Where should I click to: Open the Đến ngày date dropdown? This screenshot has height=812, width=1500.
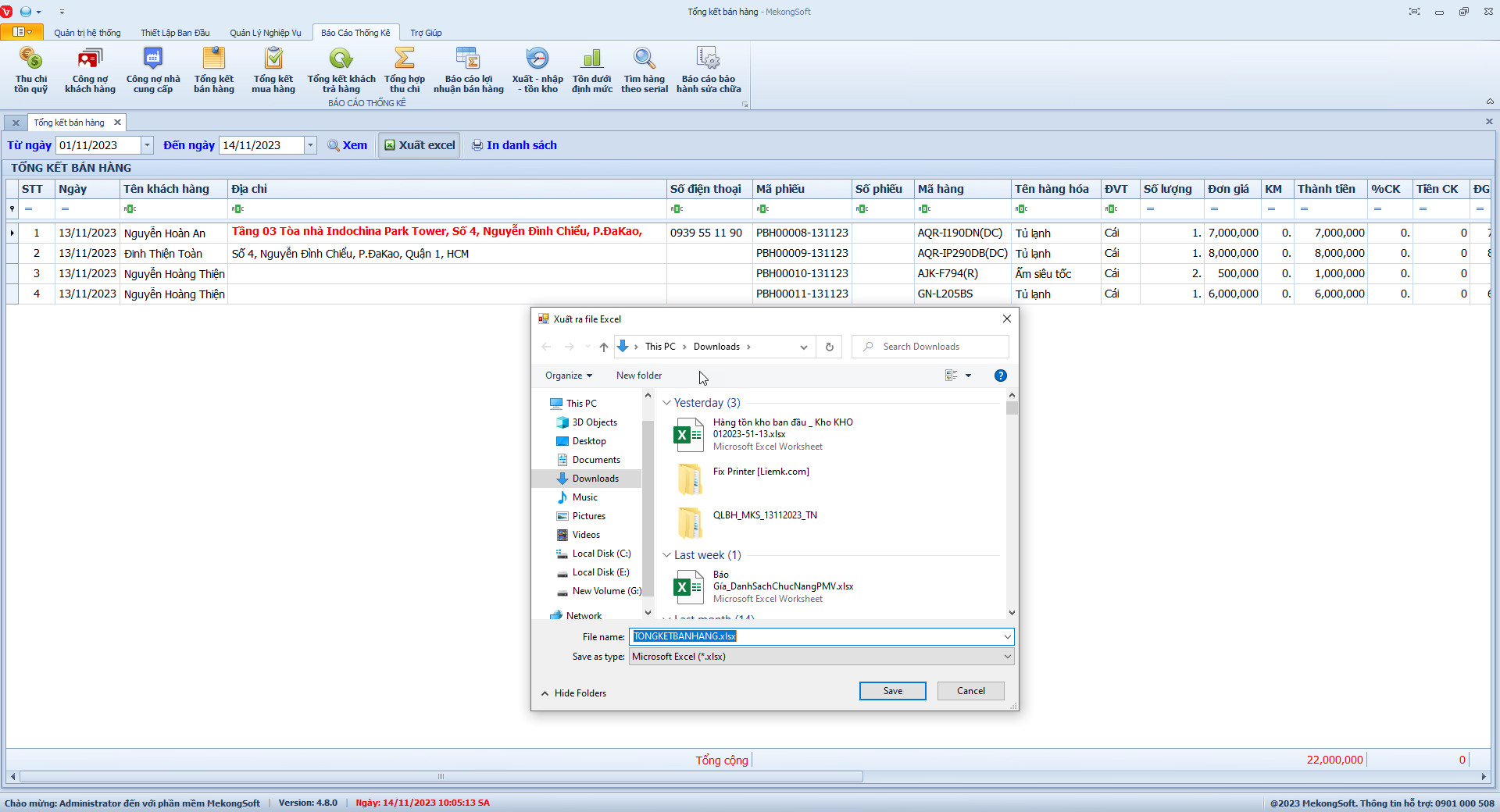[x=310, y=145]
